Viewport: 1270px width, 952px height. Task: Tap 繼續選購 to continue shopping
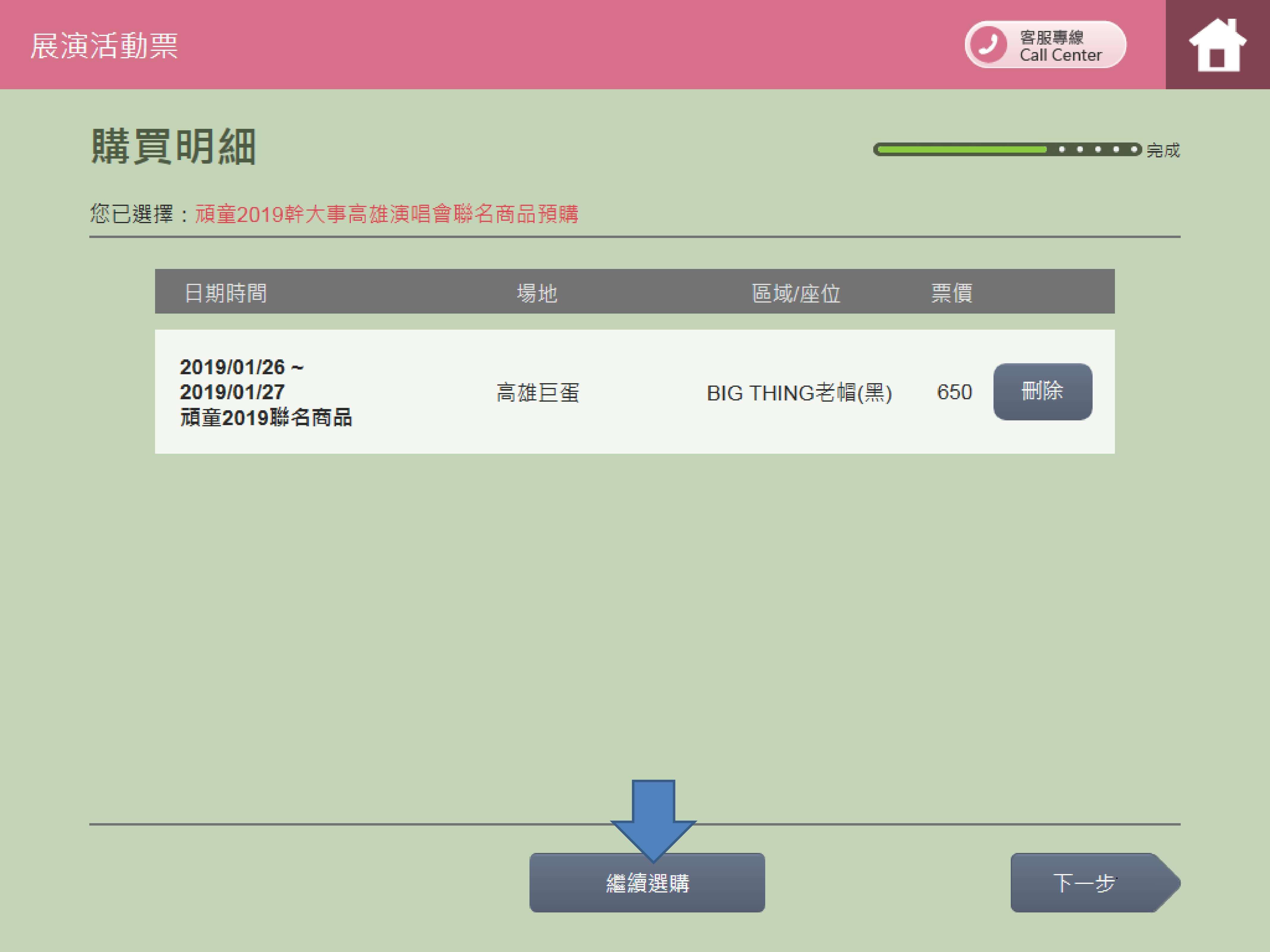[x=647, y=883]
